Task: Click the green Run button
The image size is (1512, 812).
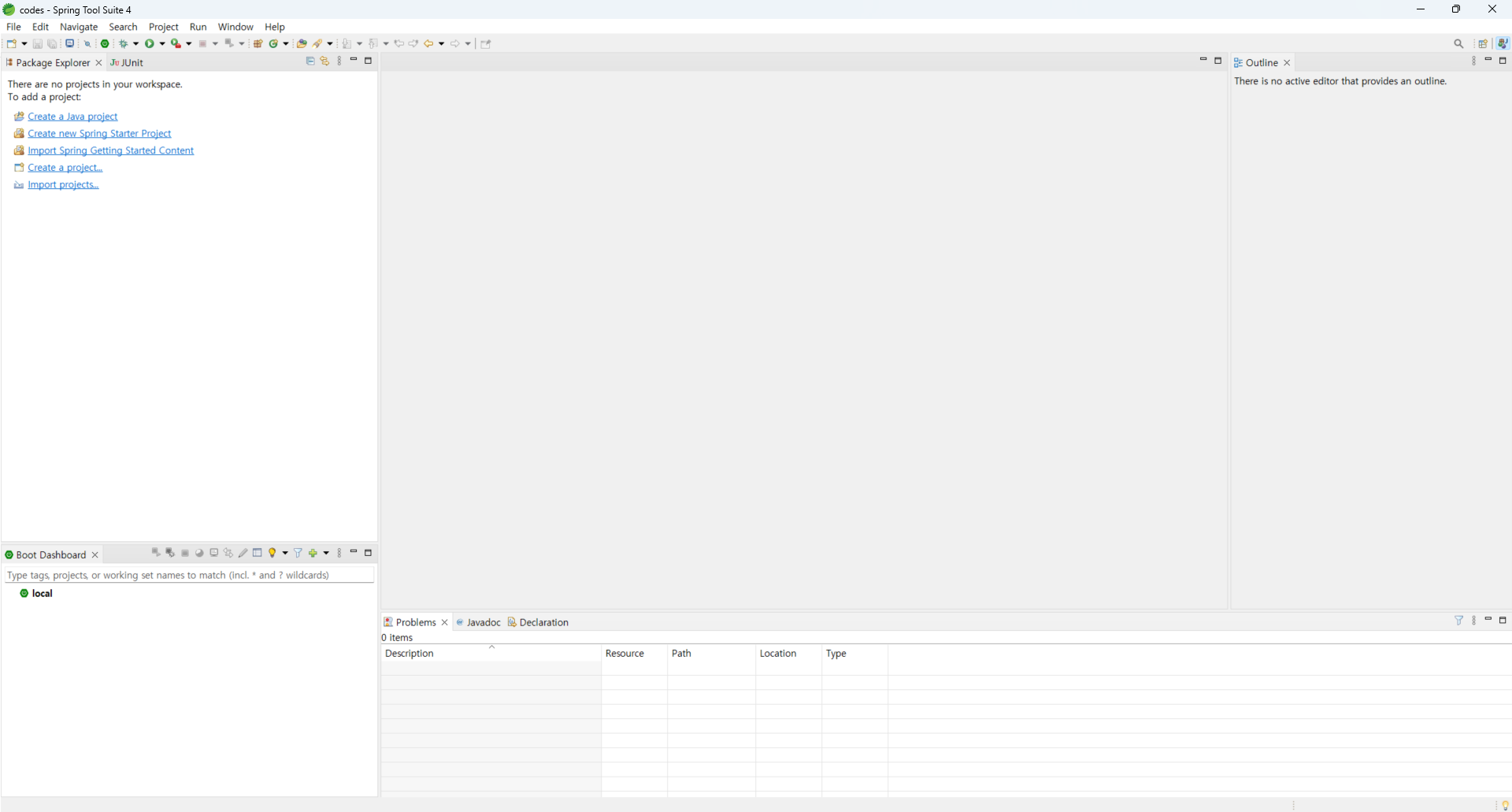Action: point(150,44)
